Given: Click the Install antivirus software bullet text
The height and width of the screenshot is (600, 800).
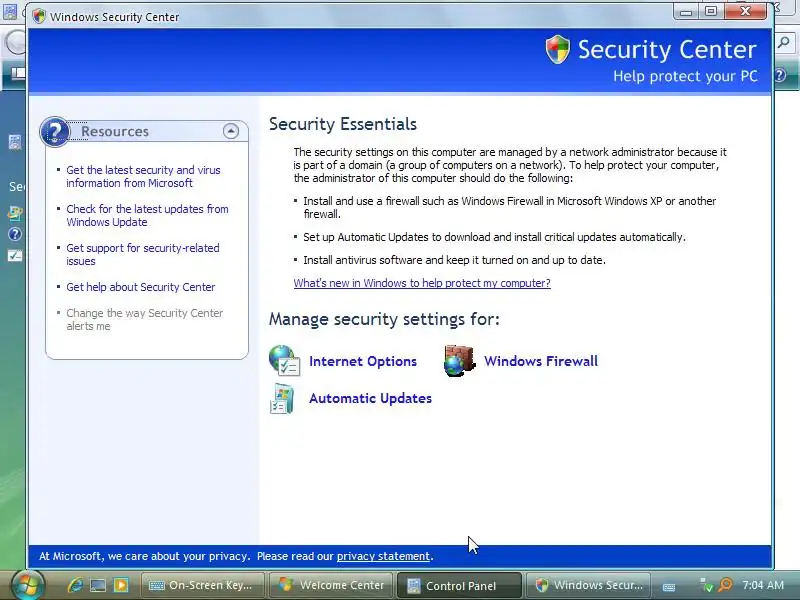Looking at the screenshot, I should [454, 260].
